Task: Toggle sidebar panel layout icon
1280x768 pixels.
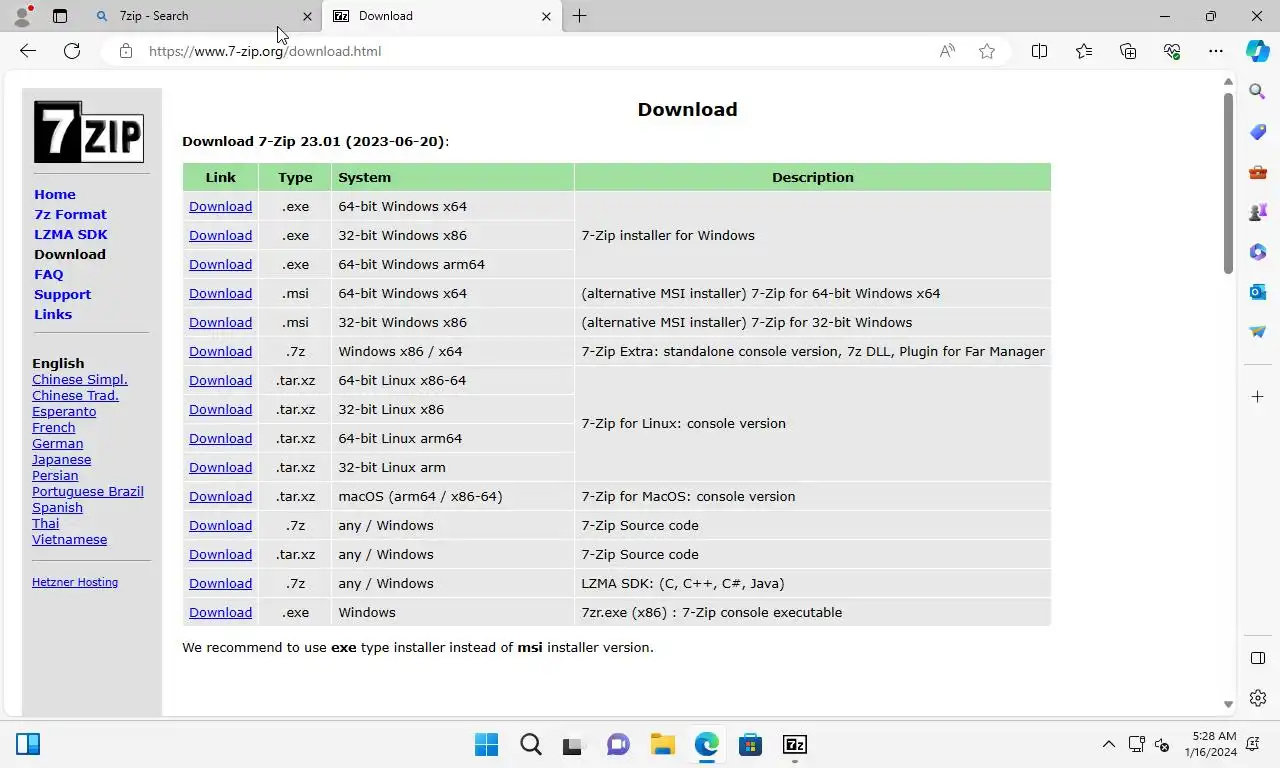Action: (1258, 658)
